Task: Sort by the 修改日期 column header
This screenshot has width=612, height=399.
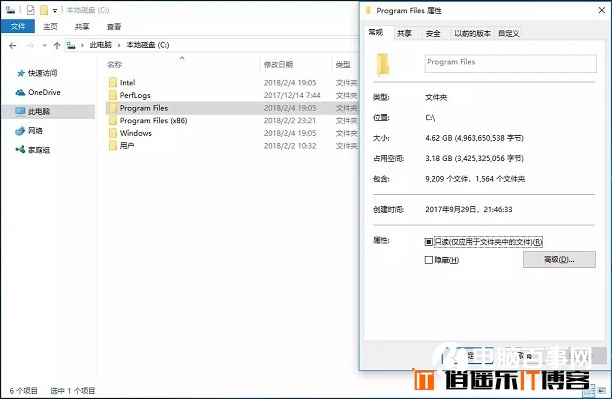Action: (278, 64)
